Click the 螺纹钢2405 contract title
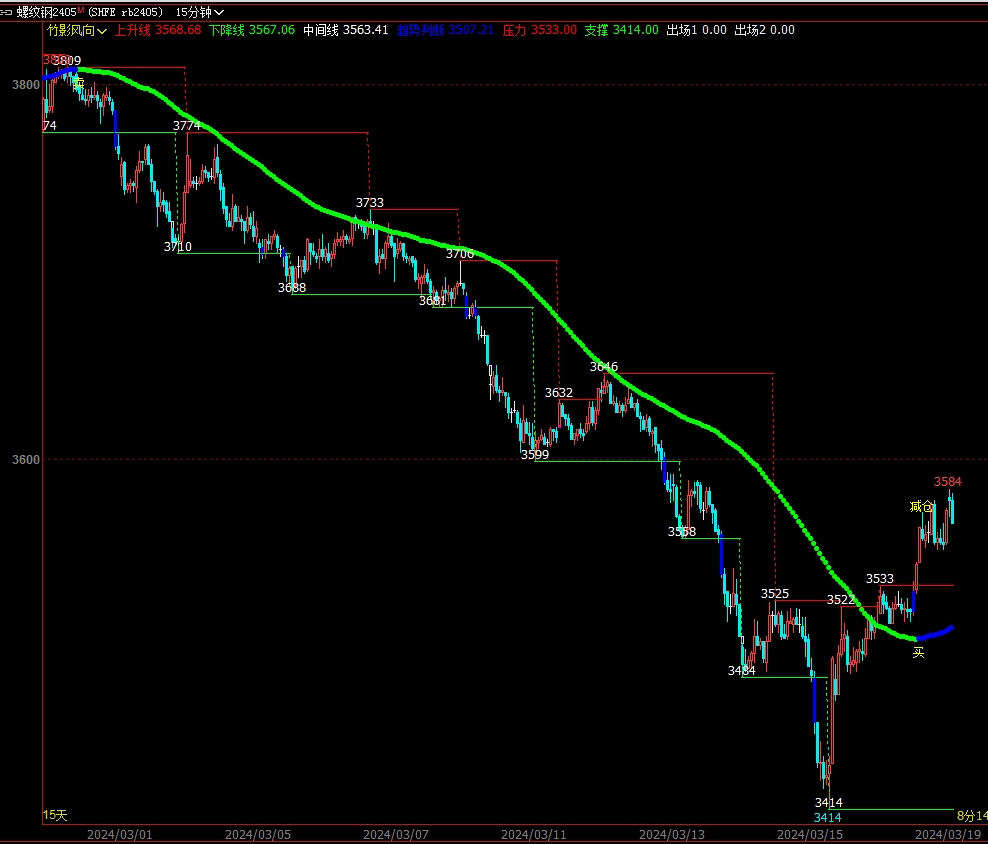This screenshot has height=844, width=988. 46,12
